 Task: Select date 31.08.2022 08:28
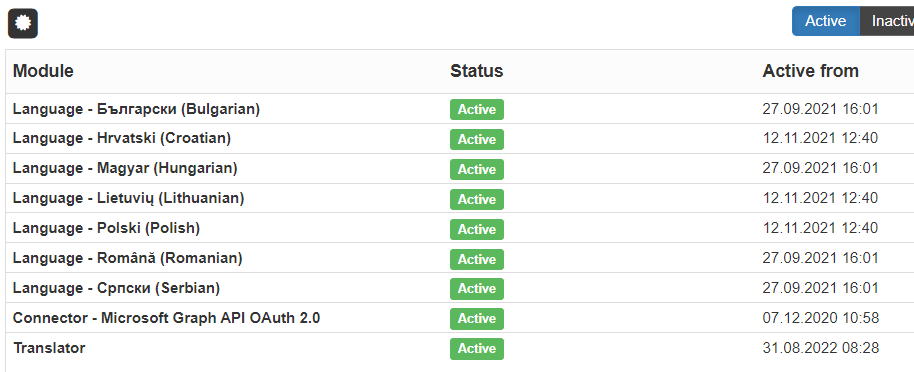[x=821, y=348]
